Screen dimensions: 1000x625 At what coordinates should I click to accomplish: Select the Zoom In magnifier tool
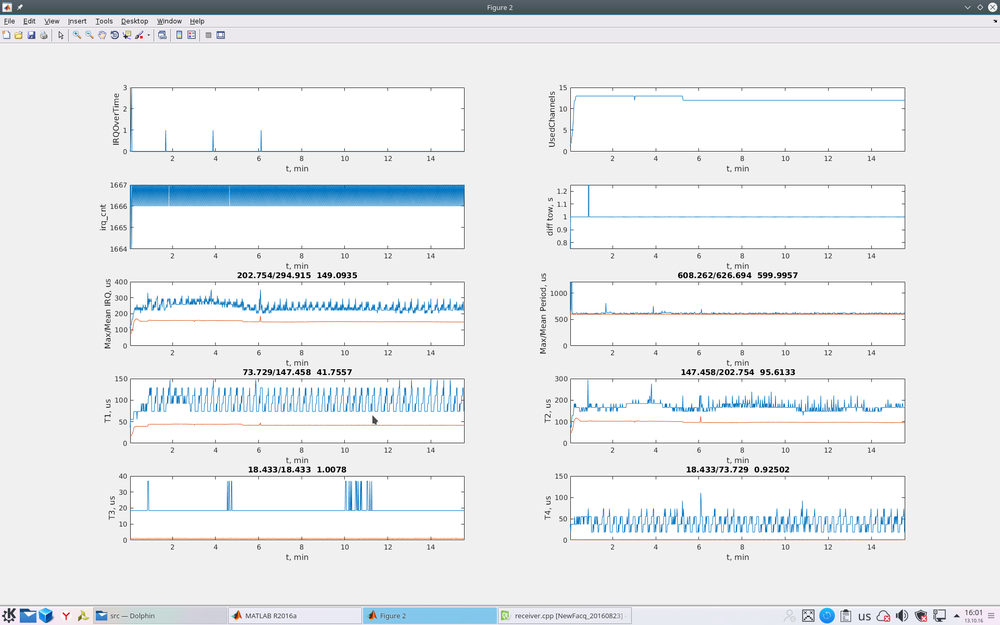pos(77,35)
